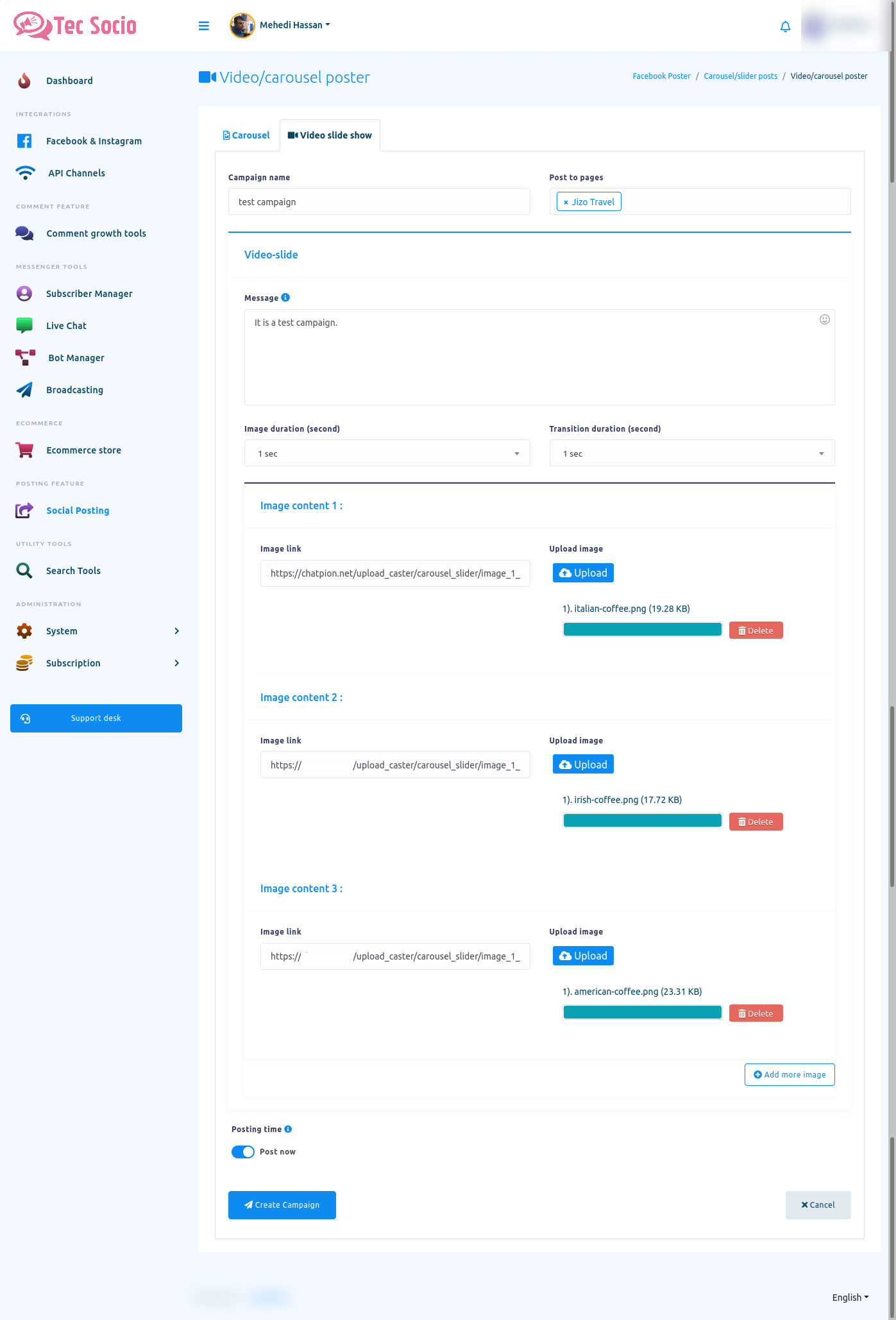Click the Create Campaign button
This screenshot has height=1320, width=896.
[x=282, y=1205]
